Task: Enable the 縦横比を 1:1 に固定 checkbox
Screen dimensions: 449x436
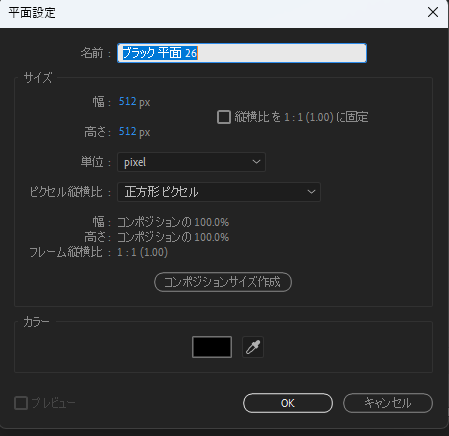Action: click(x=224, y=117)
